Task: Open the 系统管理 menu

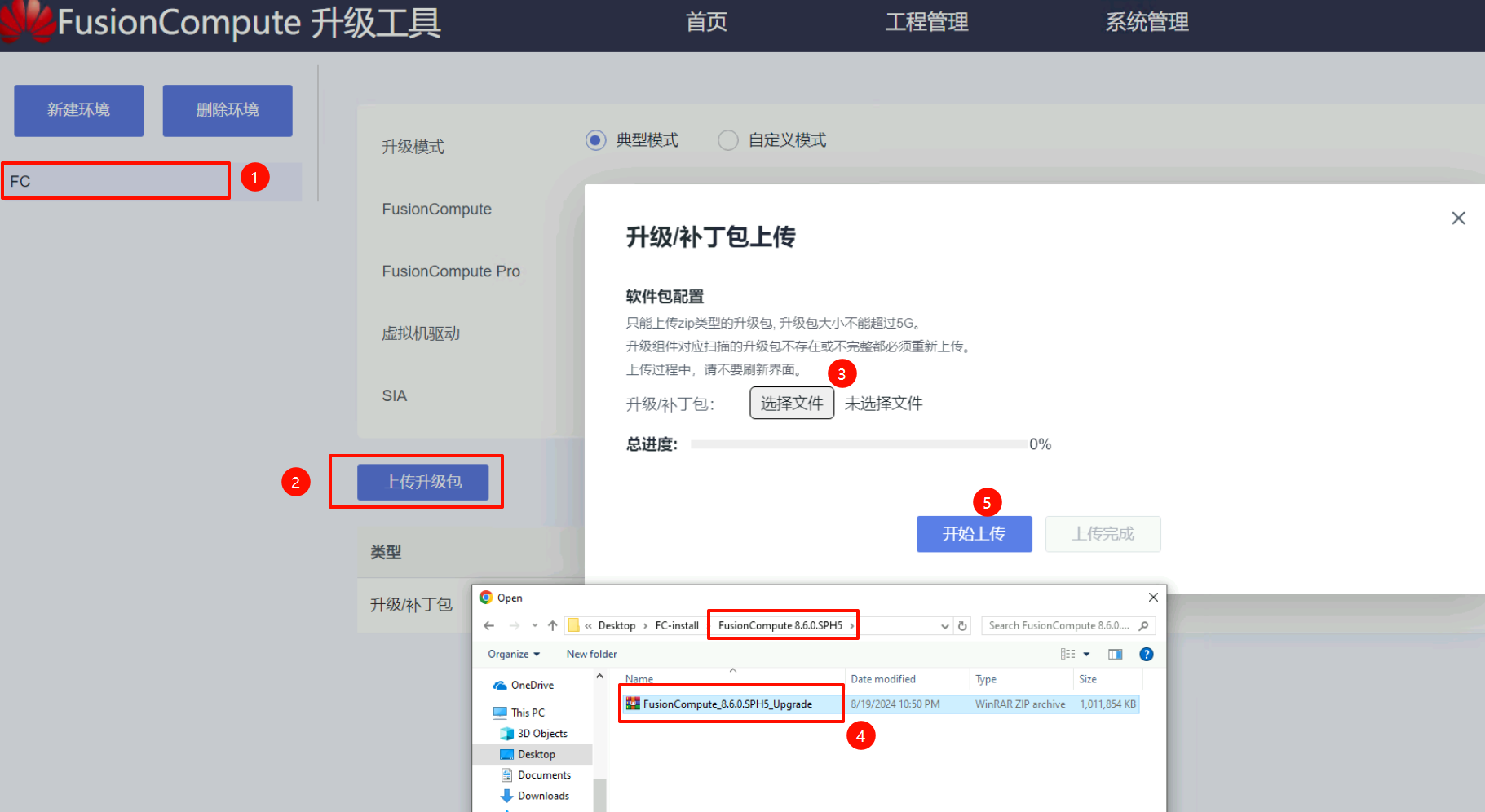Action: pyautogui.click(x=1147, y=22)
